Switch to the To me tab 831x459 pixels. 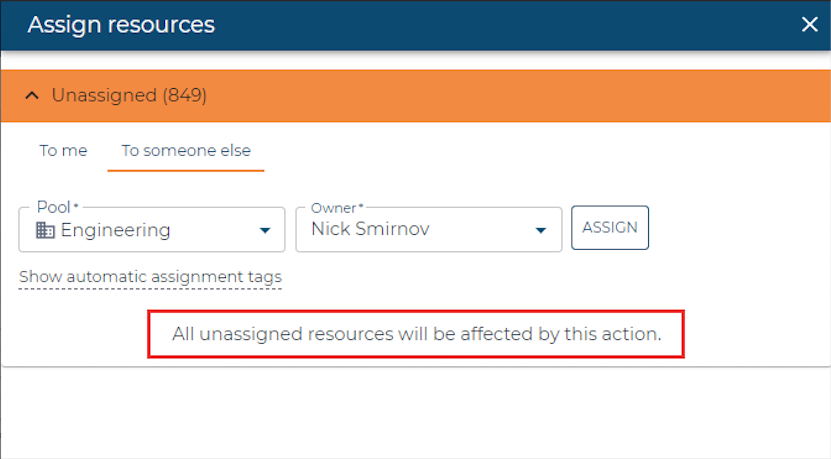63,151
